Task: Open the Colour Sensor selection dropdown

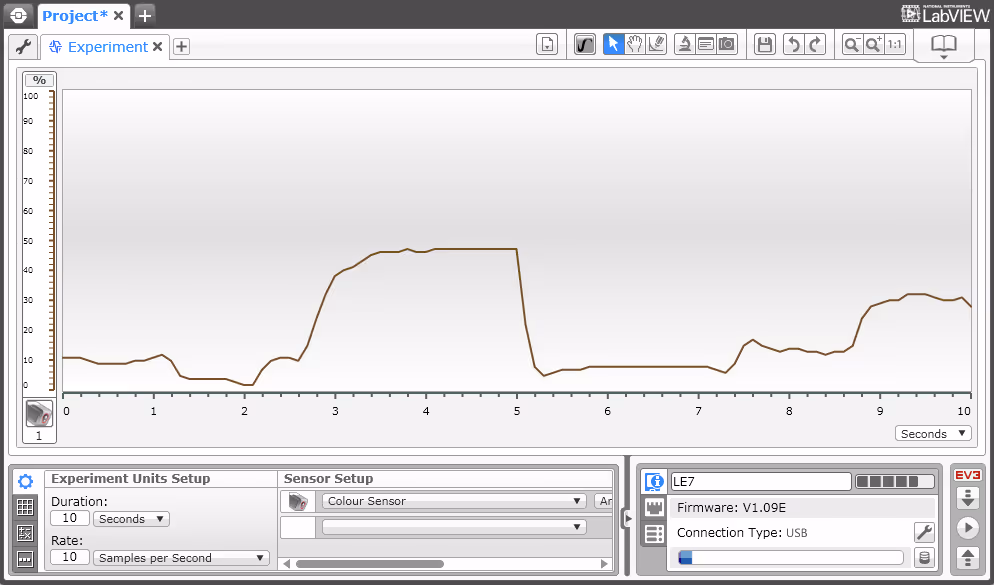Action: [x=454, y=501]
